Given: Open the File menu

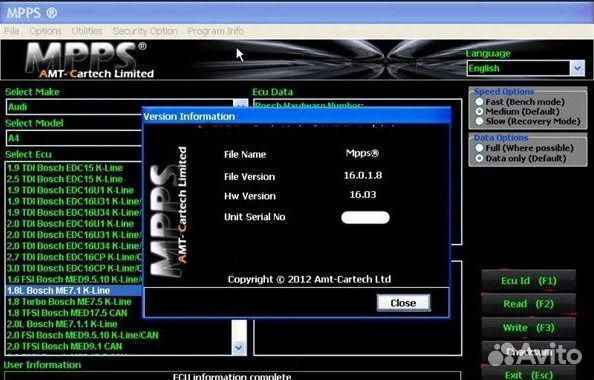Looking at the screenshot, I should 11,31.
